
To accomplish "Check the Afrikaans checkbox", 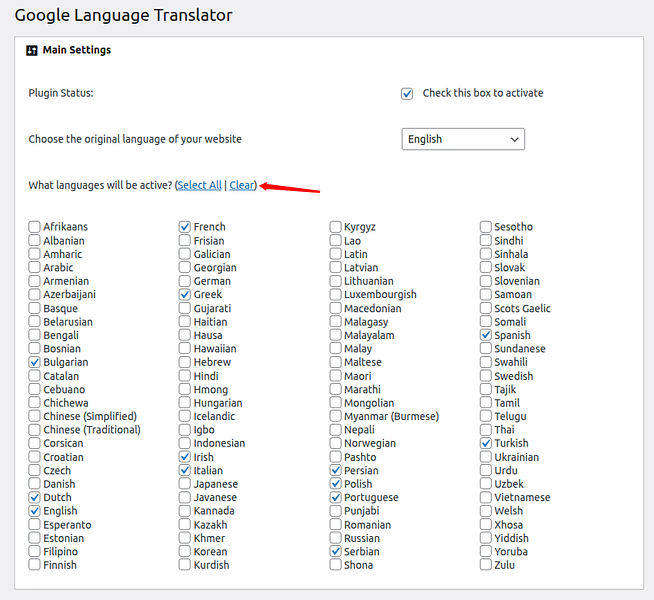I will [34, 227].
